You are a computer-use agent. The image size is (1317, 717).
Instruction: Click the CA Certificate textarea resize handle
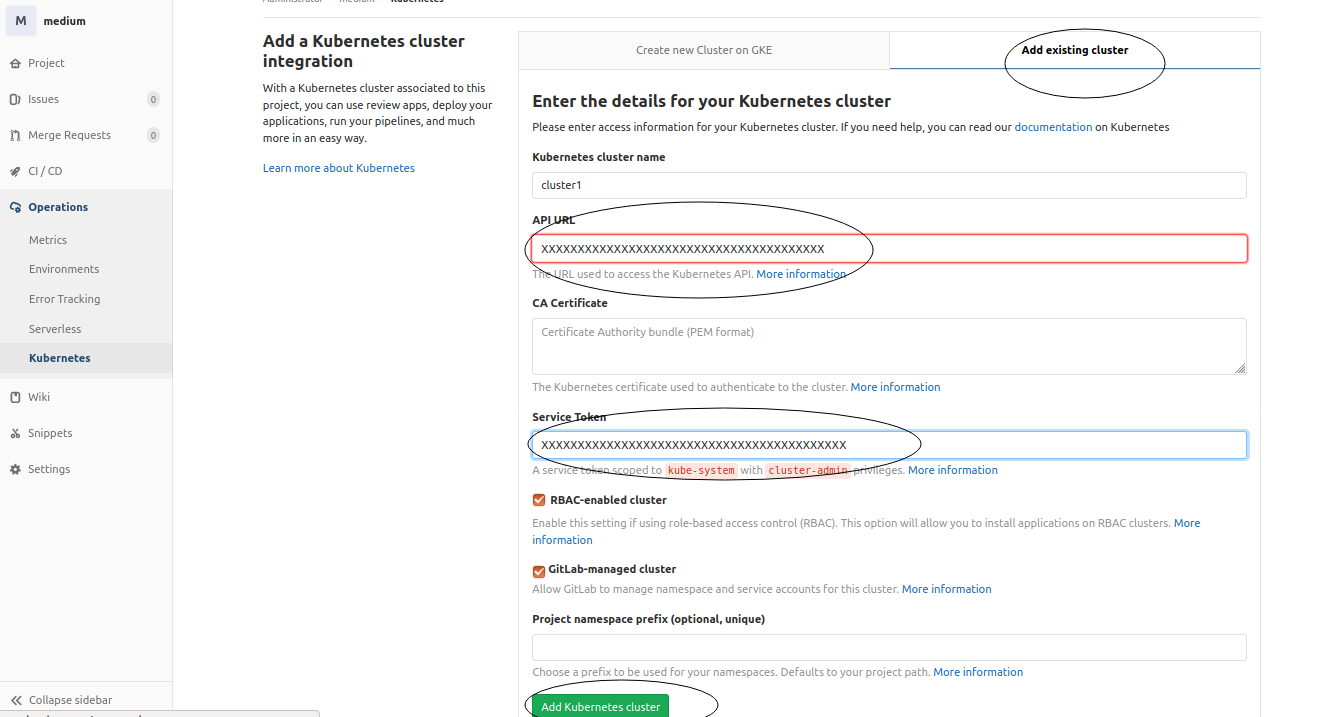point(1240,368)
